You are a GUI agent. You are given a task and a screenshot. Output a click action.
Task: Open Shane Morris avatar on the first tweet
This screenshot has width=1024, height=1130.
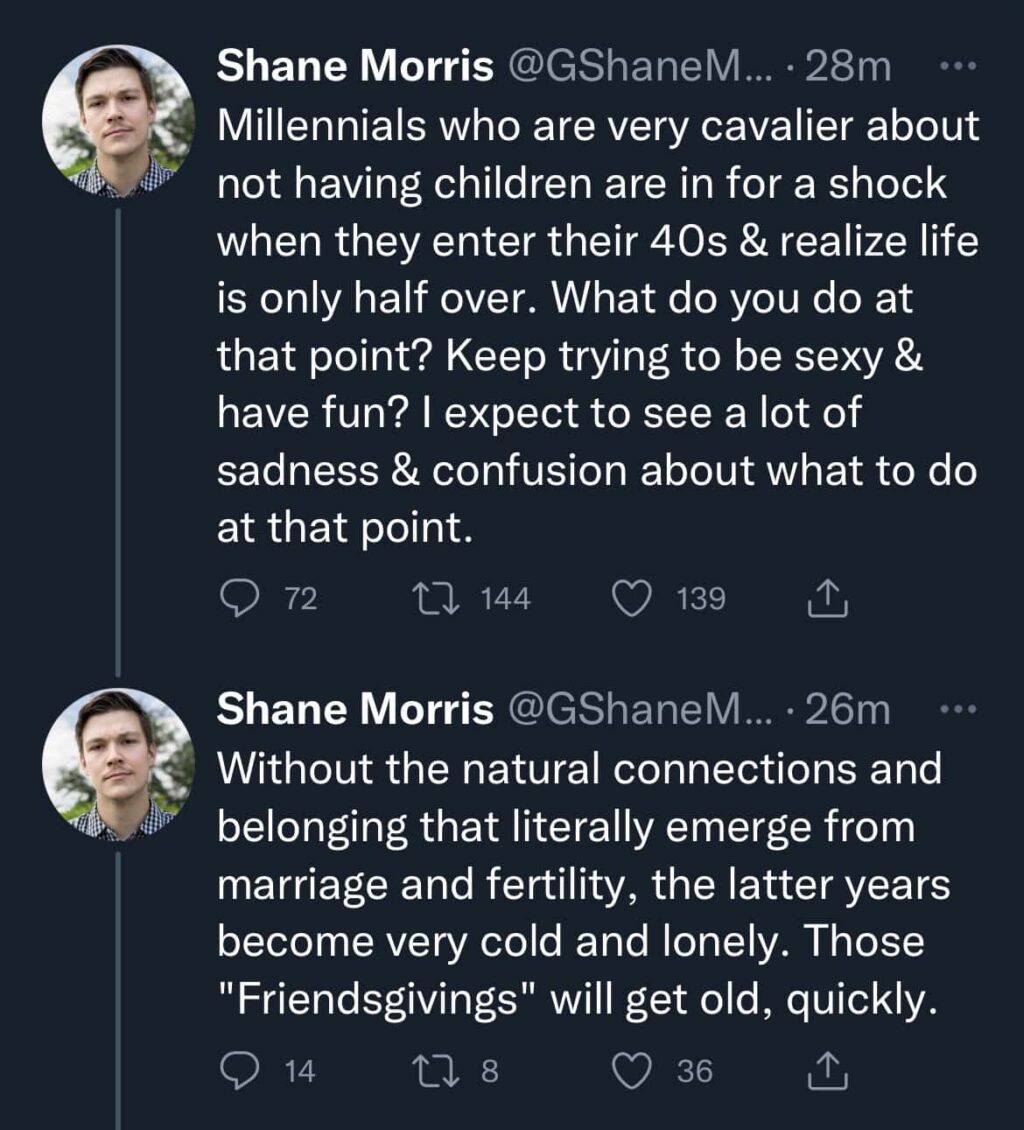coord(118,121)
